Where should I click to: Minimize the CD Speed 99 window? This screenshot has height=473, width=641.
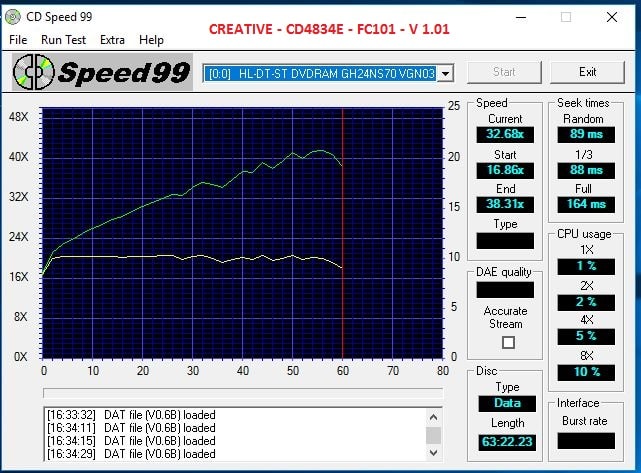tap(521, 17)
